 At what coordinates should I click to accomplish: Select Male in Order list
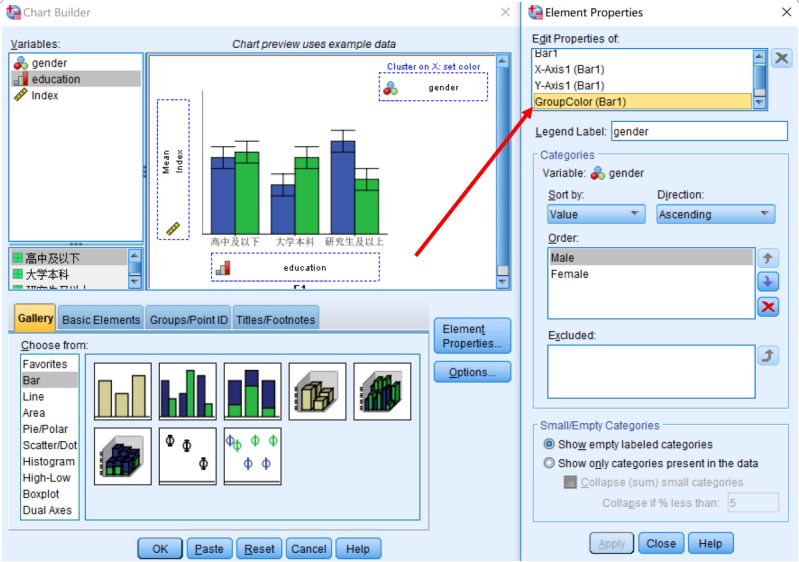click(x=651, y=258)
